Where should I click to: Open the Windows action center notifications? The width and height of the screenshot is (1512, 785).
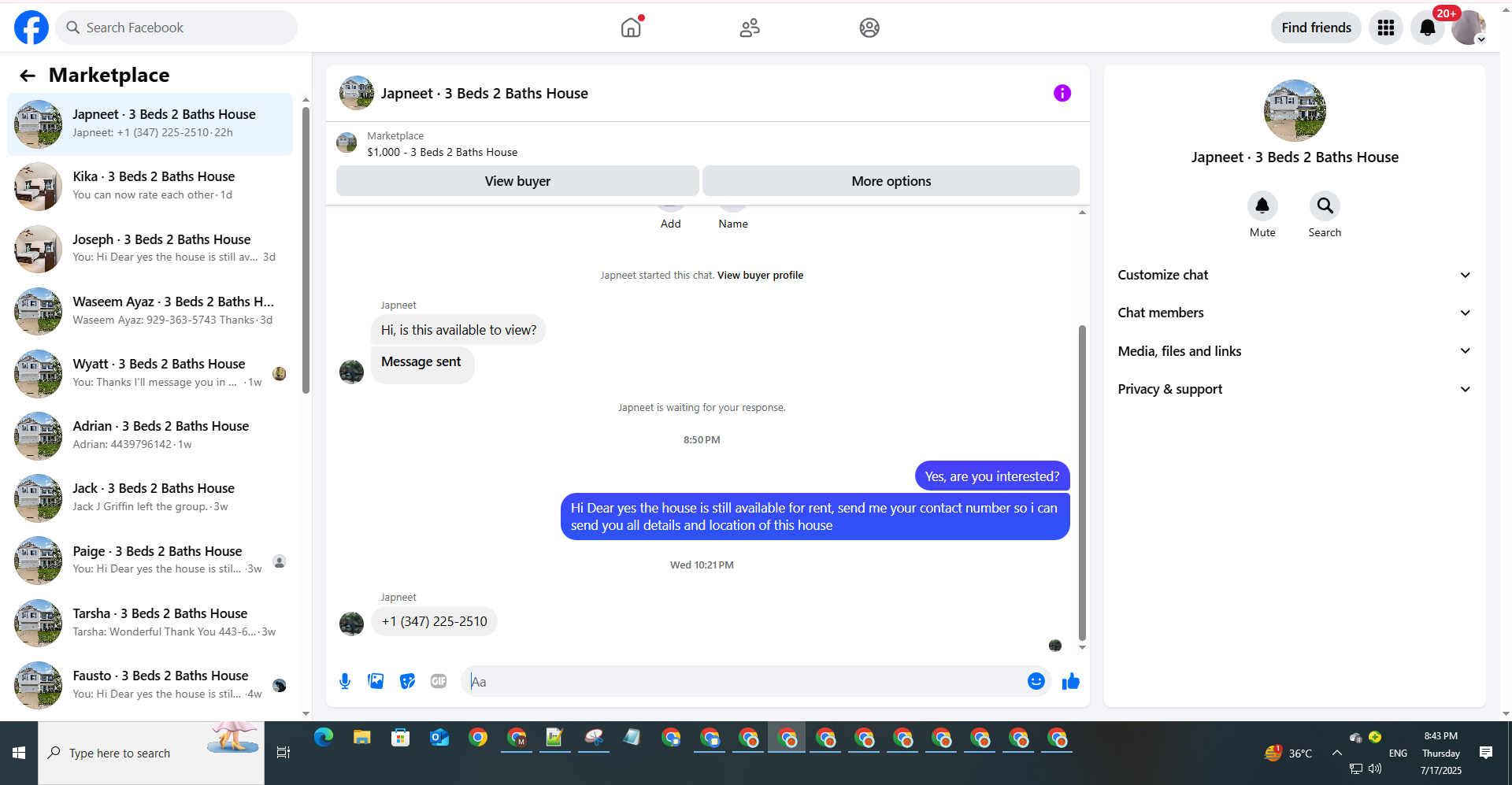[1486, 753]
